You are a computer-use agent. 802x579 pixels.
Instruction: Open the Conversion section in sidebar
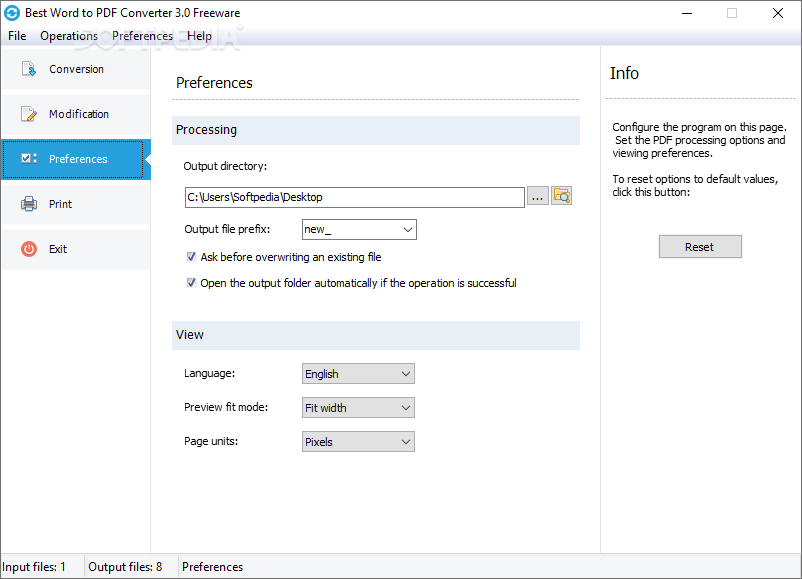click(x=76, y=69)
